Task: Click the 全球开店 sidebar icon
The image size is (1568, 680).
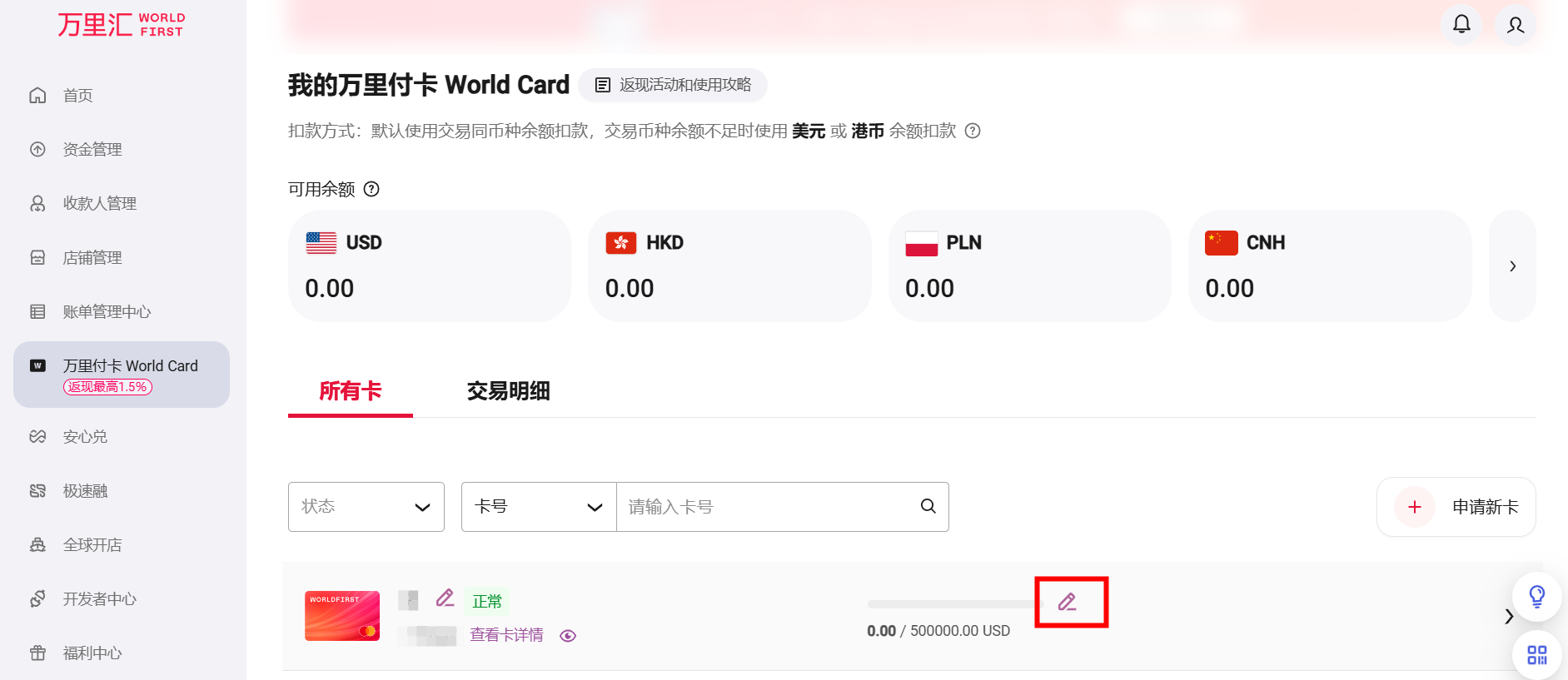Action: click(37, 544)
